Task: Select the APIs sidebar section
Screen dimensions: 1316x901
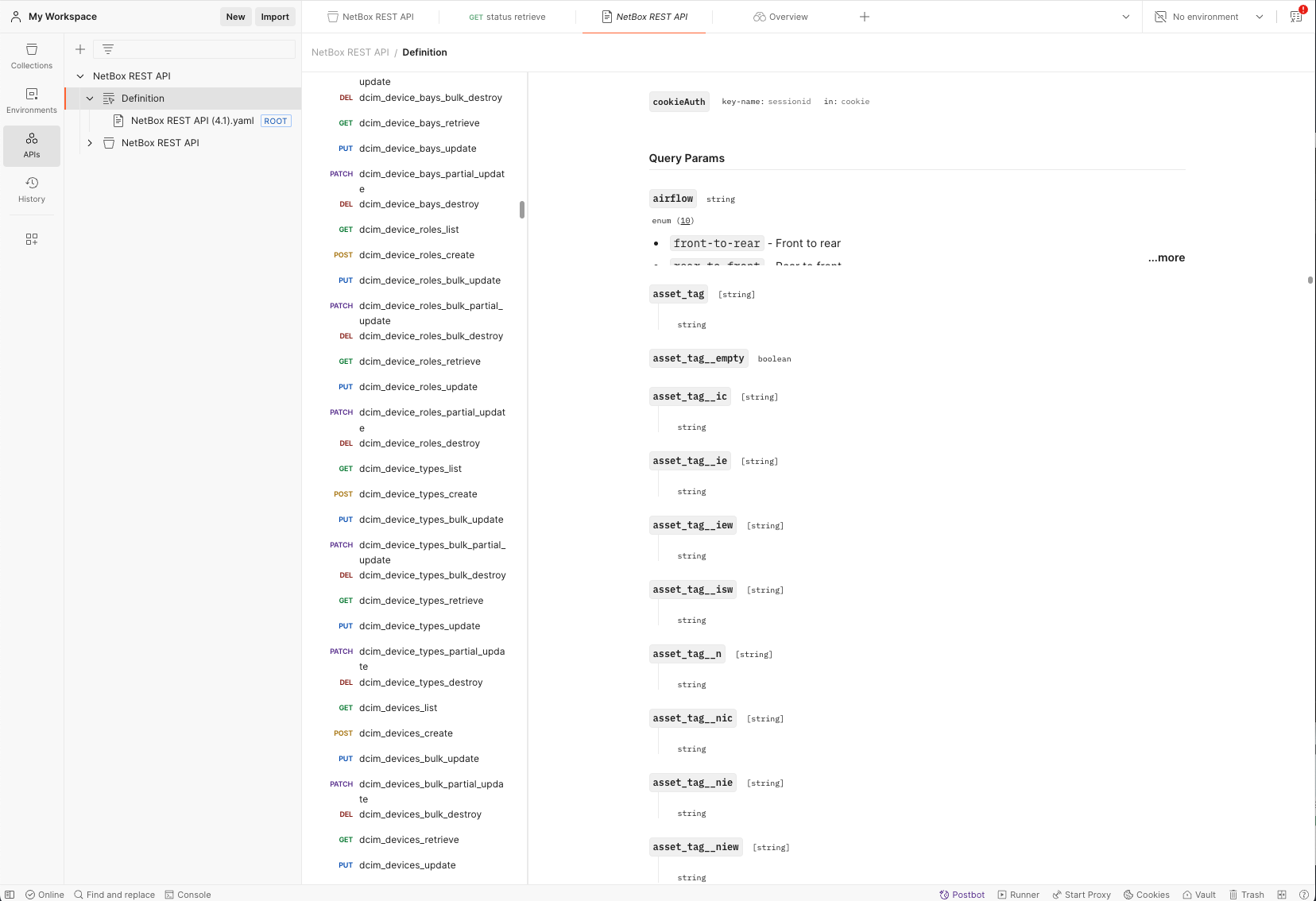Action: coord(32,145)
